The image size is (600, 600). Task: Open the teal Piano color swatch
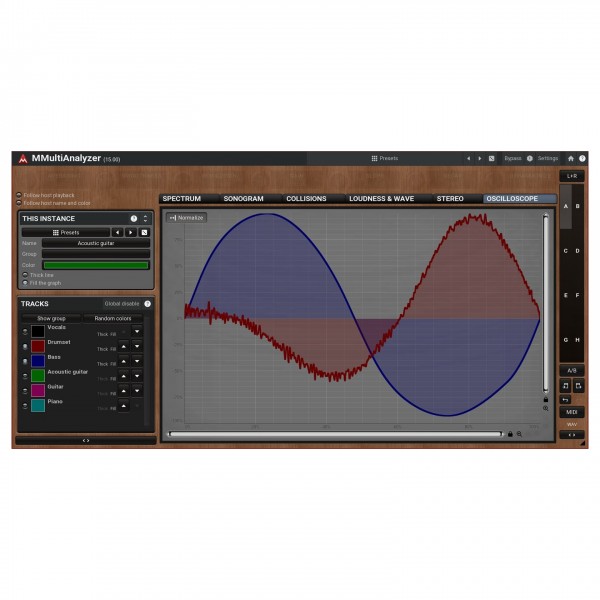(x=38, y=406)
